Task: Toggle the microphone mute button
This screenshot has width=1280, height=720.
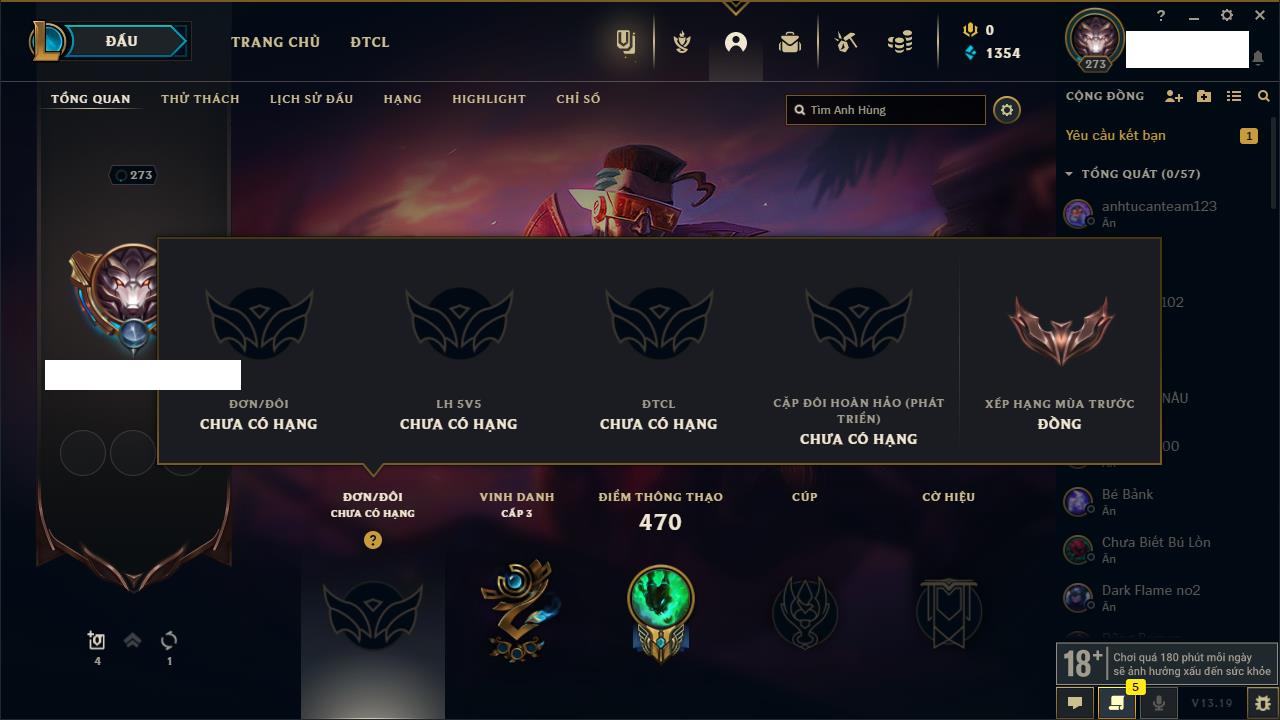Action: [1158, 703]
